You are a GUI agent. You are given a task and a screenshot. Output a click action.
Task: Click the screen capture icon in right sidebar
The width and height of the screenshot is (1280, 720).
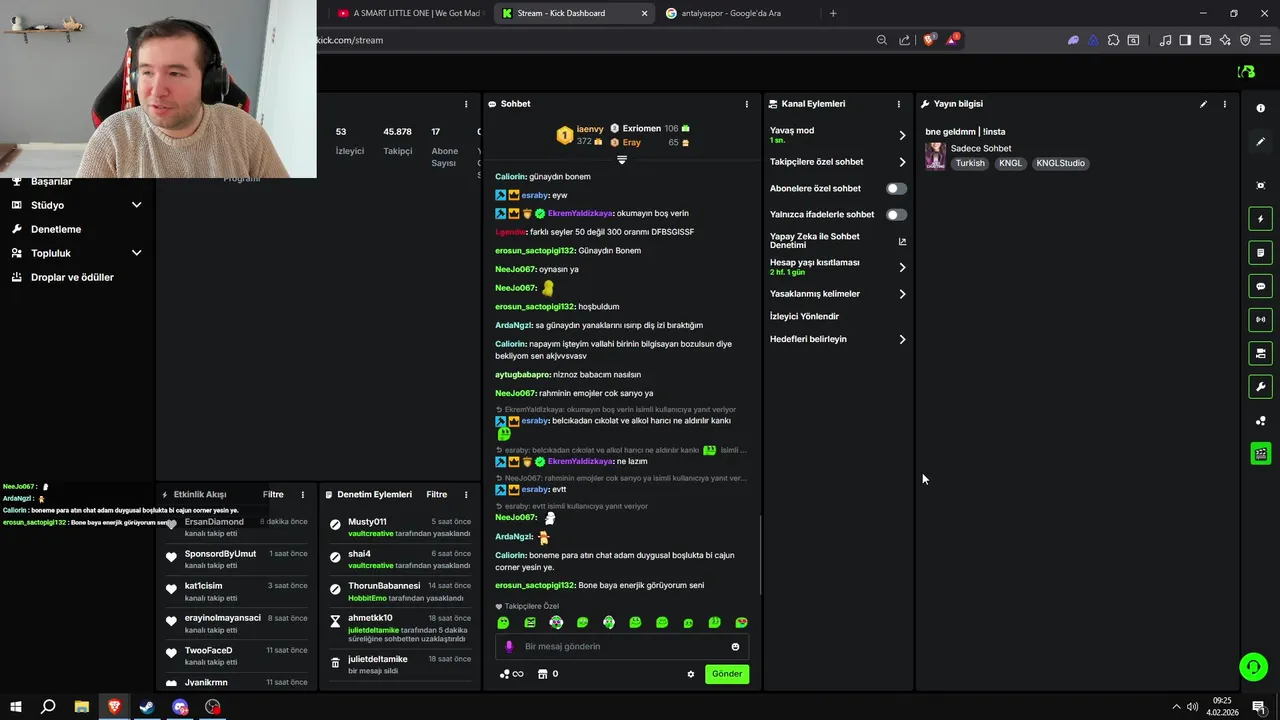pos(1260,185)
